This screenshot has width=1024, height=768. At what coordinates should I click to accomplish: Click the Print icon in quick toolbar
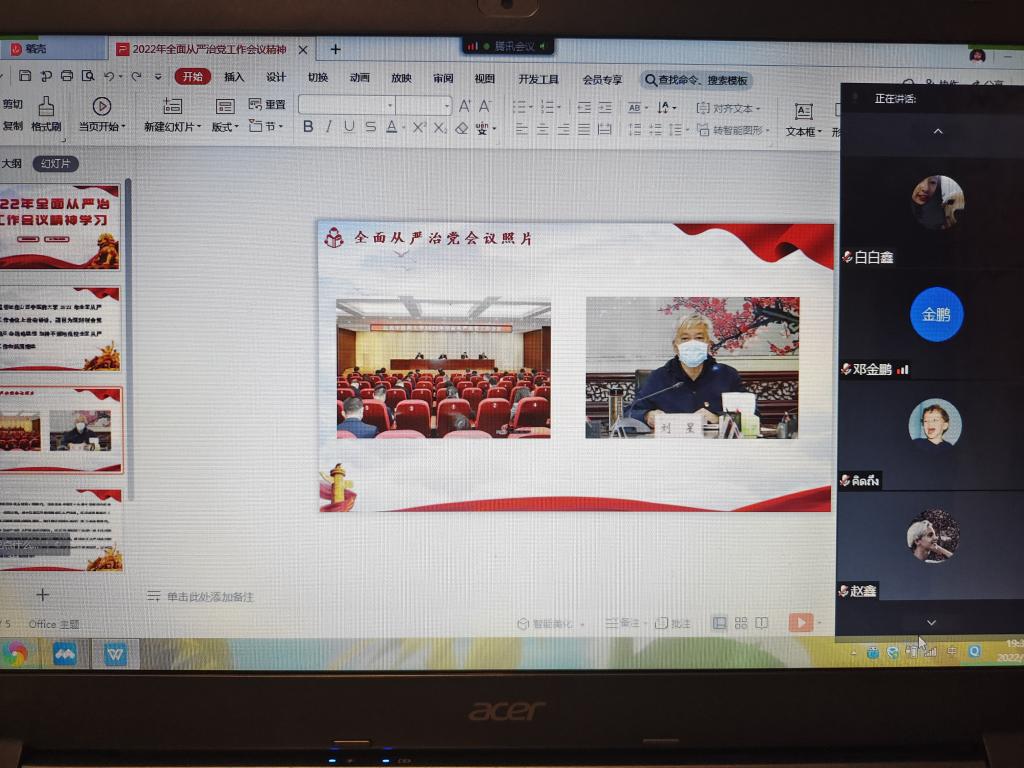coord(67,76)
